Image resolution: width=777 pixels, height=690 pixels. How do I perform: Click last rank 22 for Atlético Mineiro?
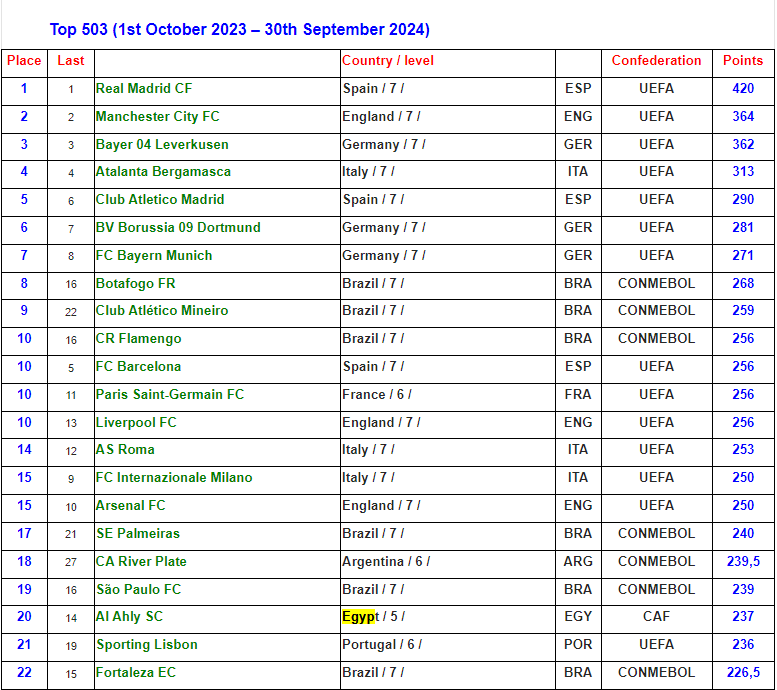71,312
